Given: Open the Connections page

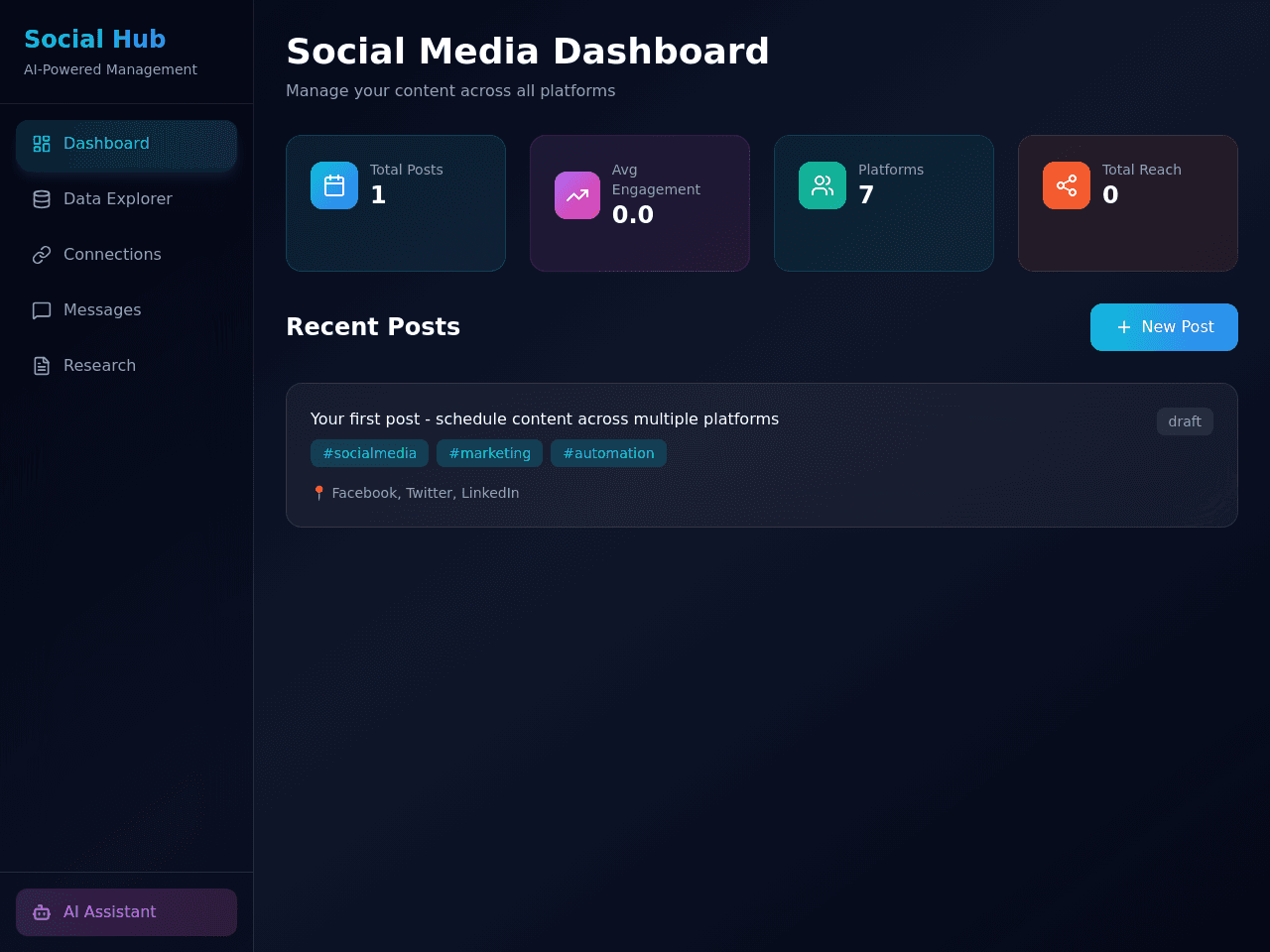Looking at the screenshot, I should (x=126, y=255).
